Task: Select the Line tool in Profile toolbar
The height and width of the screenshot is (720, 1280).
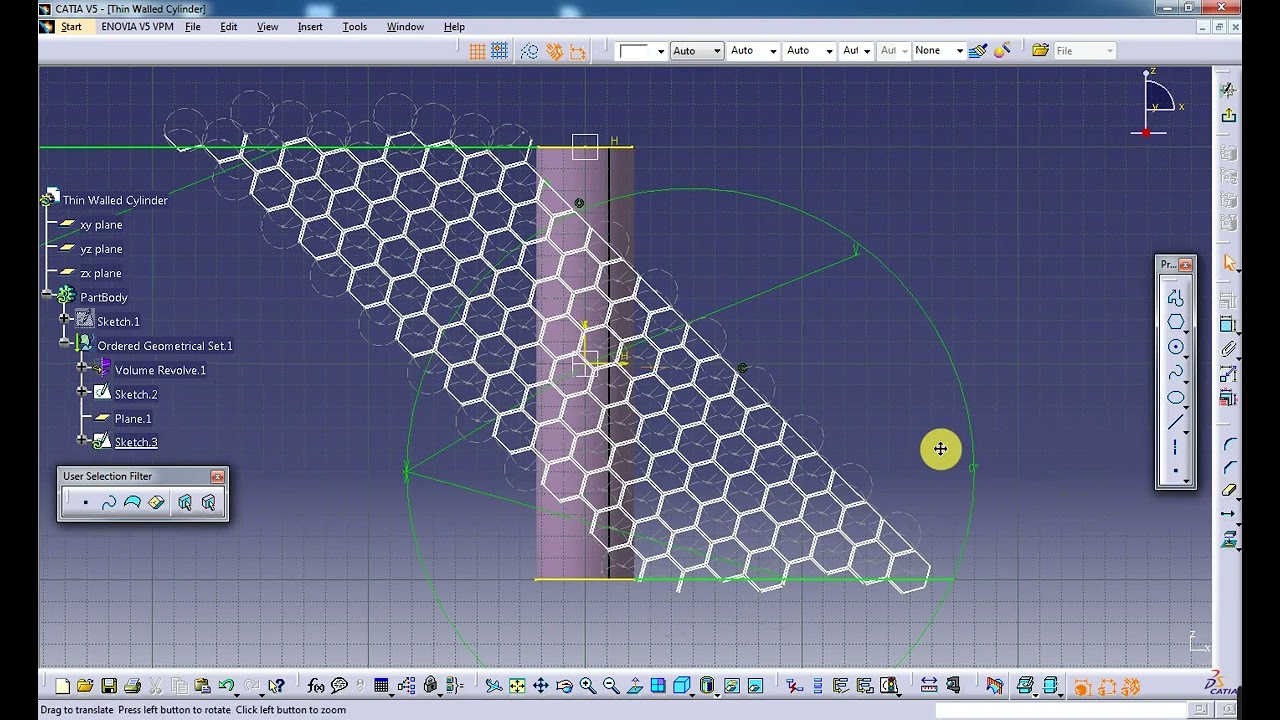Action: pyautogui.click(x=1175, y=422)
